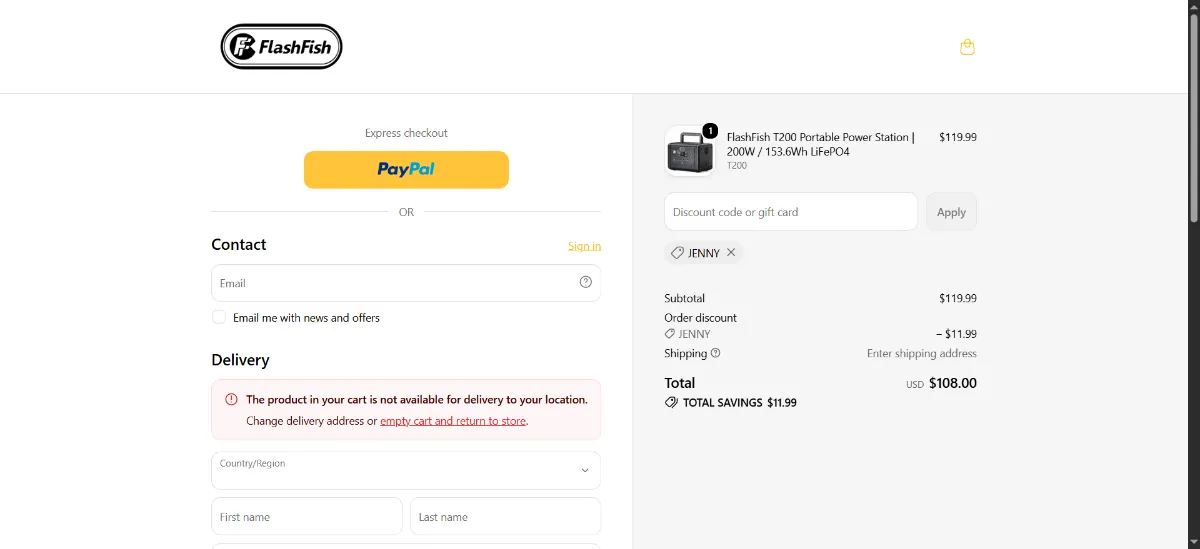Viewport: 1200px width, 549px height.
Task: Click the Apply discount button
Action: click(951, 212)
